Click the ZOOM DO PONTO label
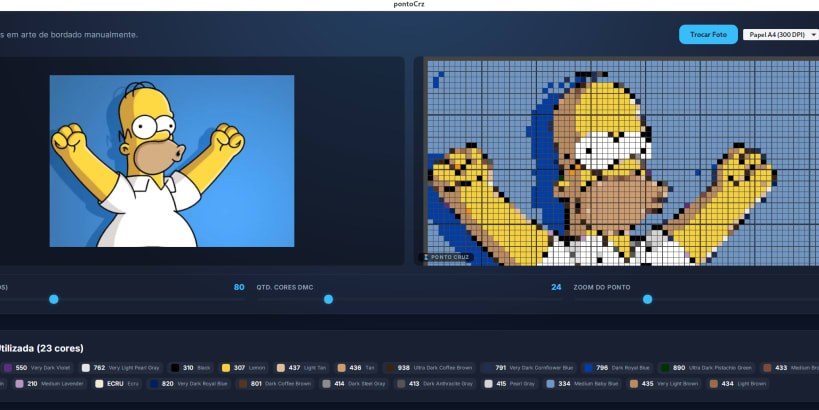This screenshot has height=410, width=819. click(x=602, y=287)
